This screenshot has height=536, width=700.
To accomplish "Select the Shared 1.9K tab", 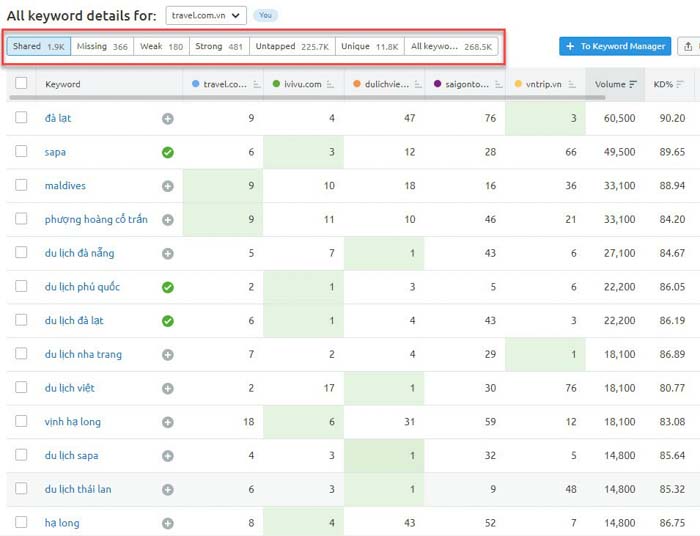I will [39, 46].
